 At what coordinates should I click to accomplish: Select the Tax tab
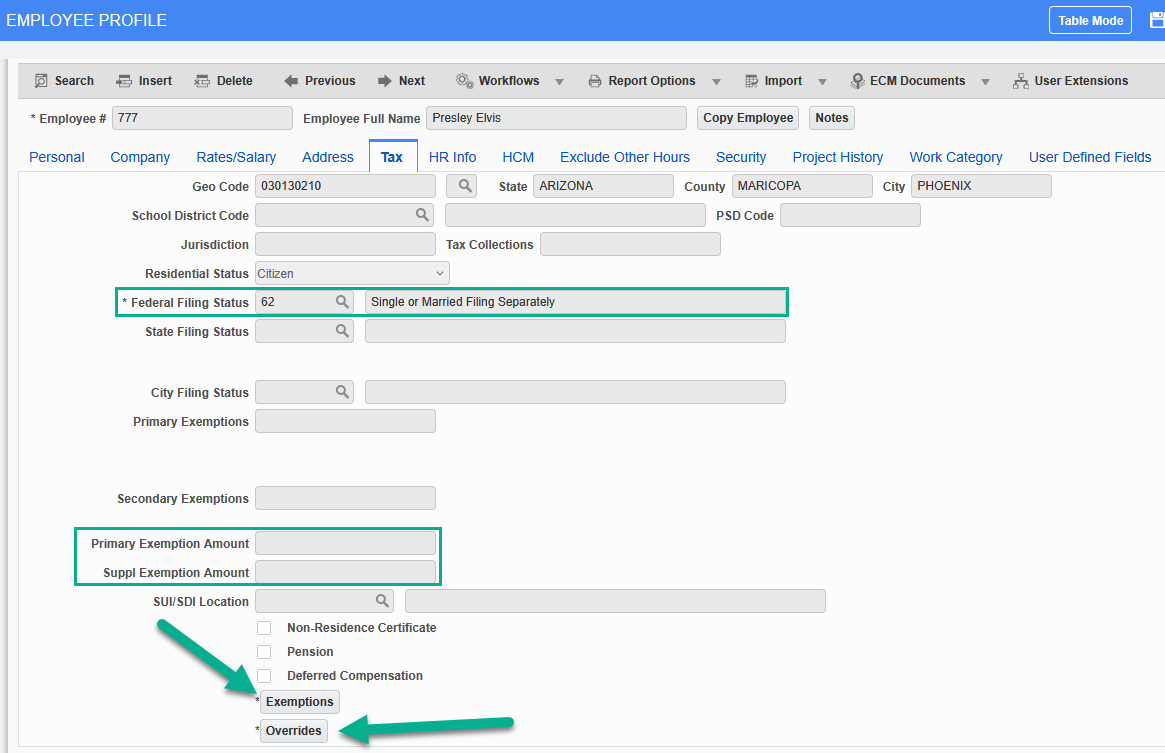pyautogui.click(x=392, y=157)
